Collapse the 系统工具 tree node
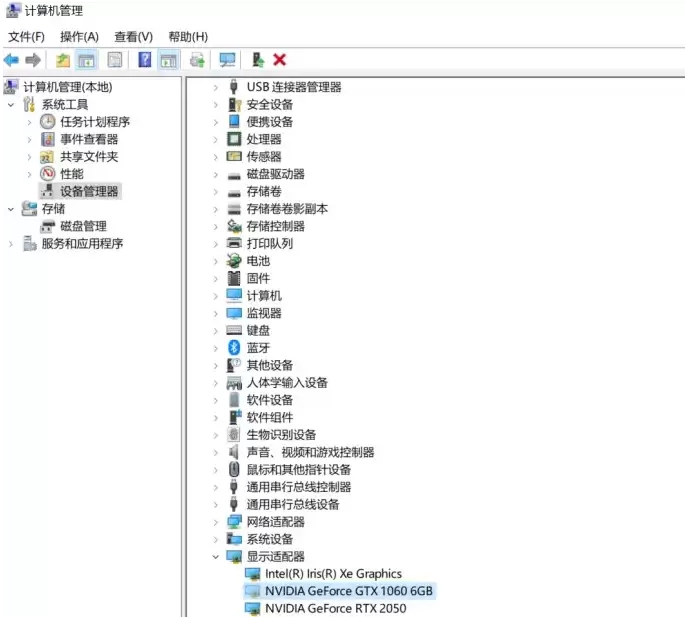This screenshot has width=685, height=617. 11,105
